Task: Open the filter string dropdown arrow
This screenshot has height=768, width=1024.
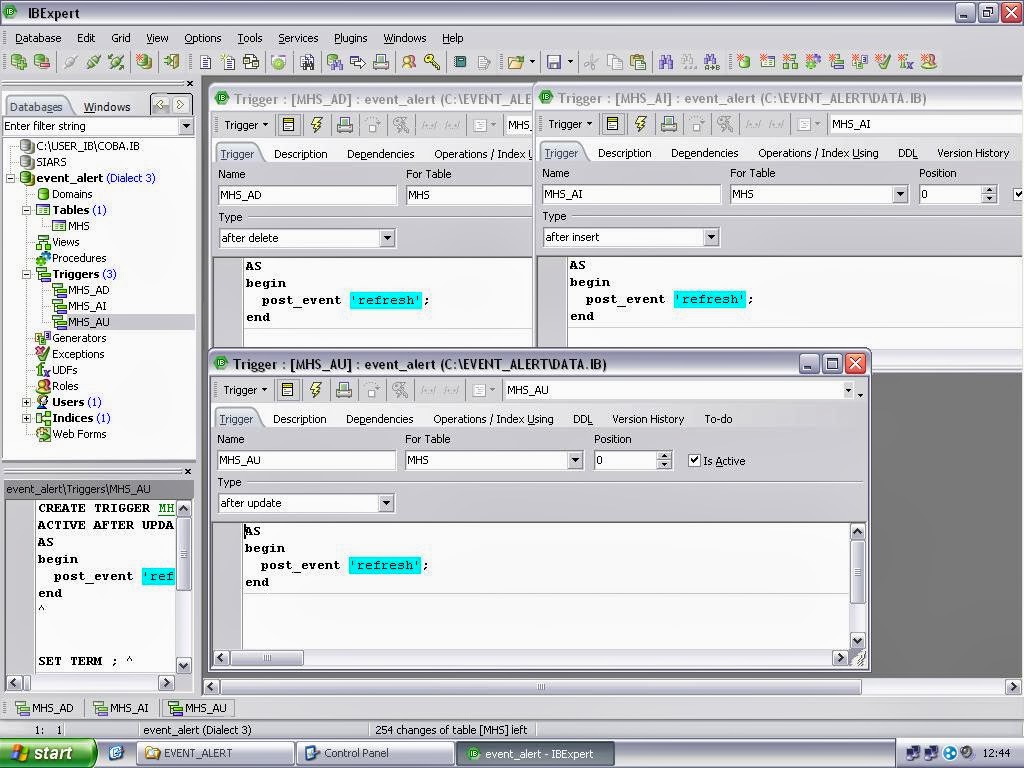Action: (x=186, y=125)
